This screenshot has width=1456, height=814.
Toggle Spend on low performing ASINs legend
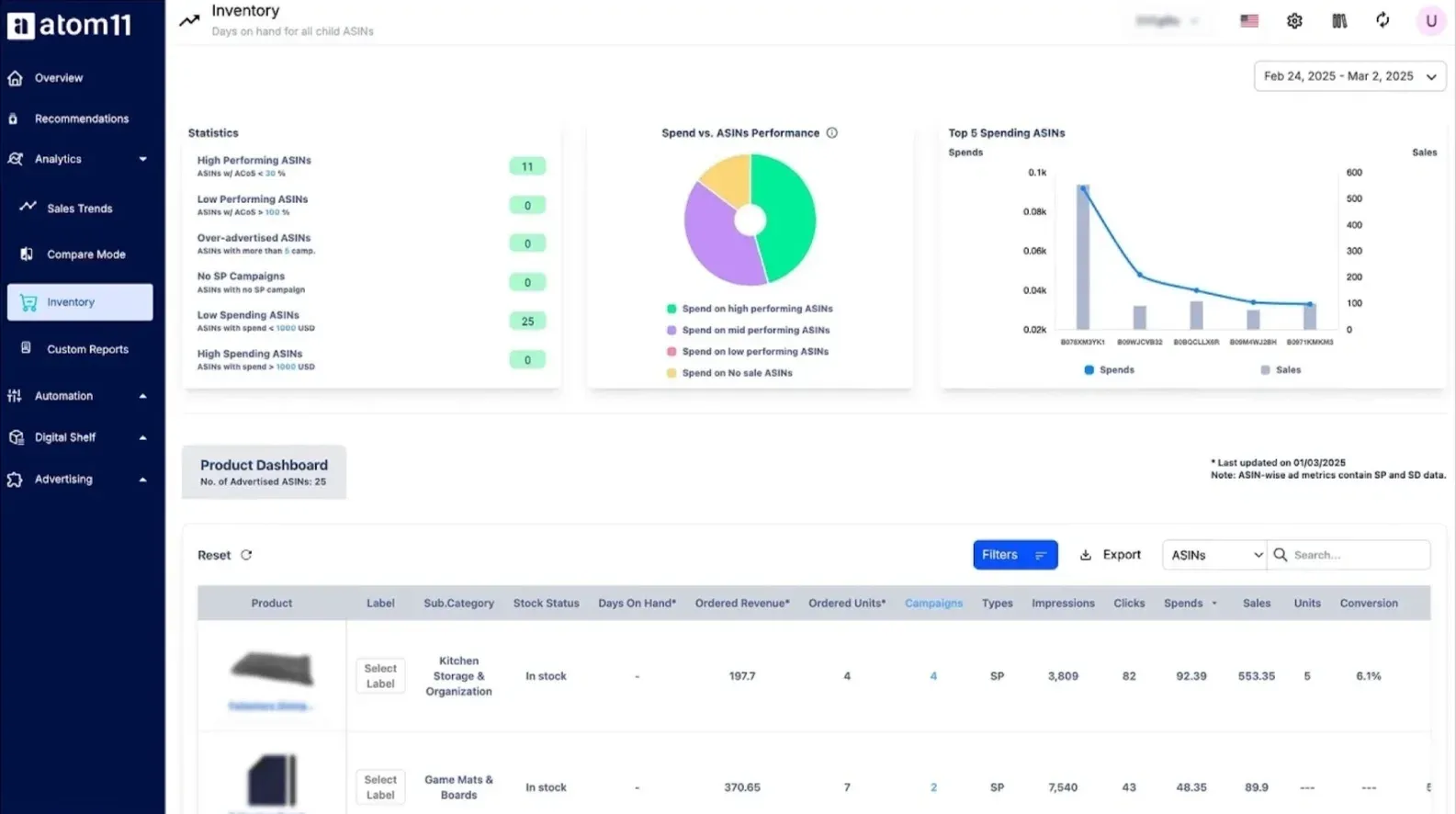pos(748,352)
